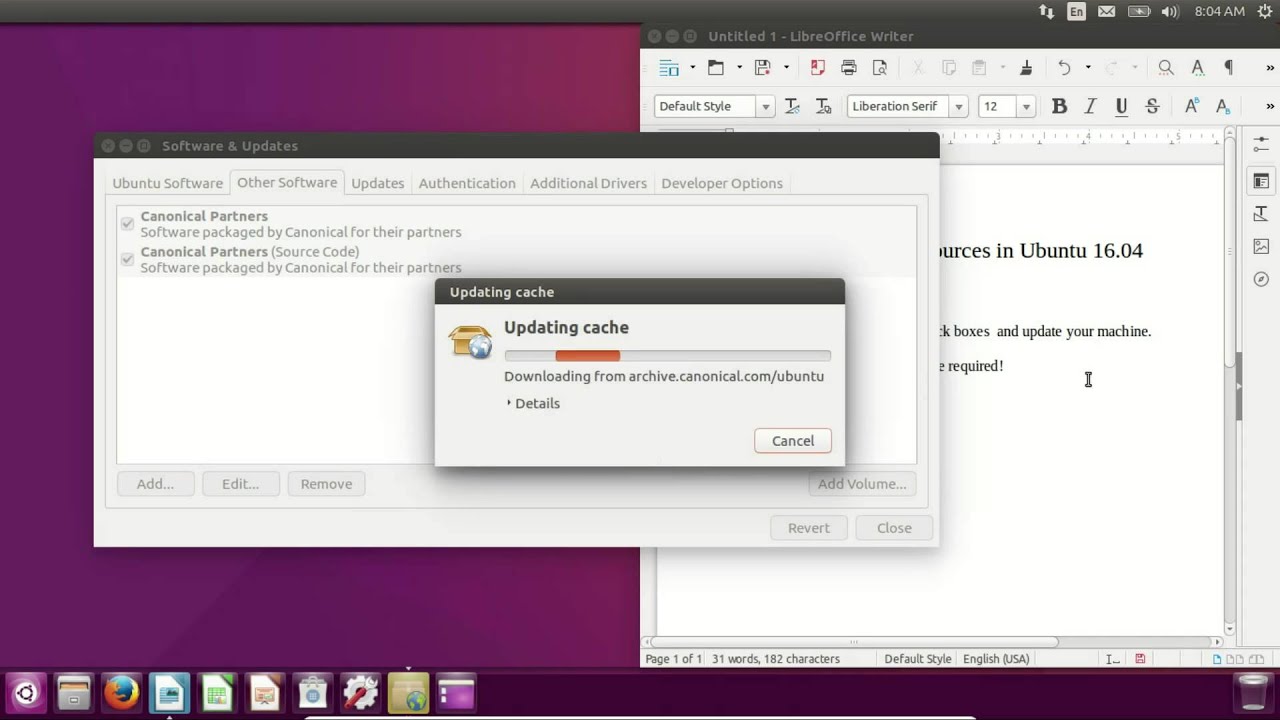Click the Edit... button in Software & Updates
The width and height of the screenshot is (1280, 720).
coord(240,484)
